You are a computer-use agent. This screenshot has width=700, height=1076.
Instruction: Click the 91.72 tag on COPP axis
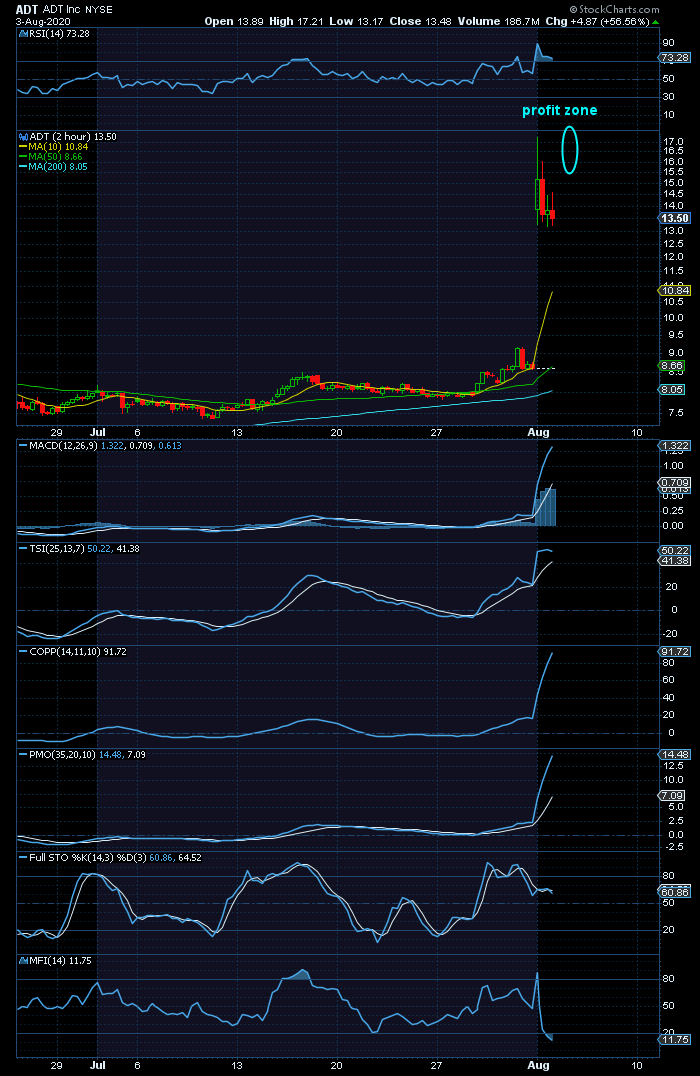tap(675, 652)
